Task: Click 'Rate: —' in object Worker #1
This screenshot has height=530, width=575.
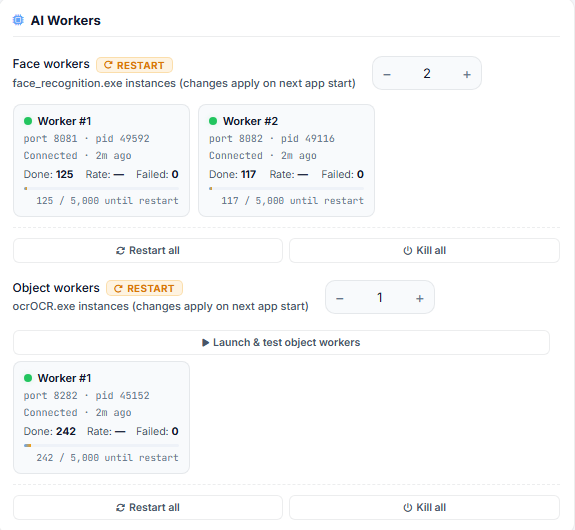Action: pos(106,431)
